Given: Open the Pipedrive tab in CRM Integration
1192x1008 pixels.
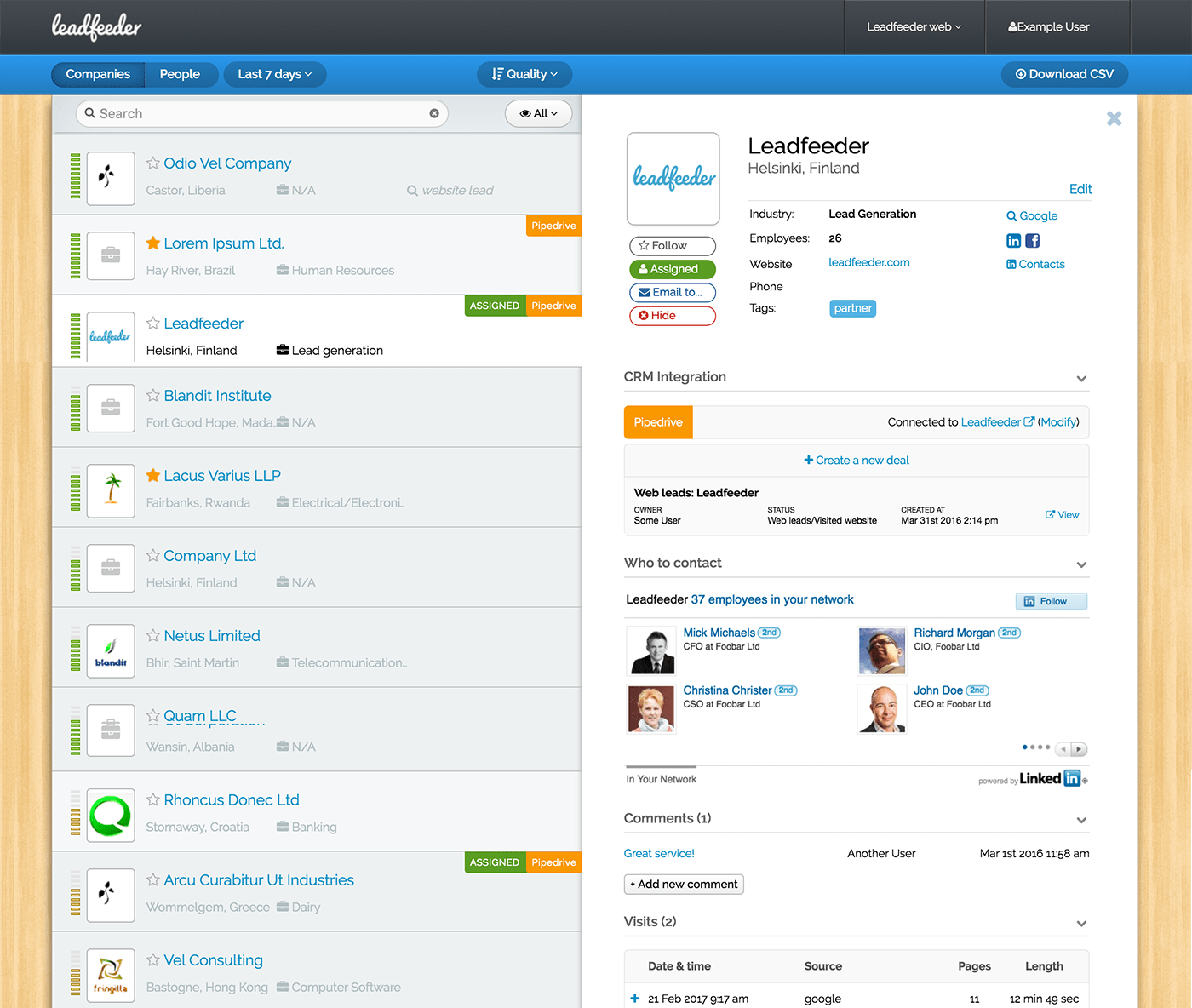Looking at the screenshot, I should pos(658,422).
